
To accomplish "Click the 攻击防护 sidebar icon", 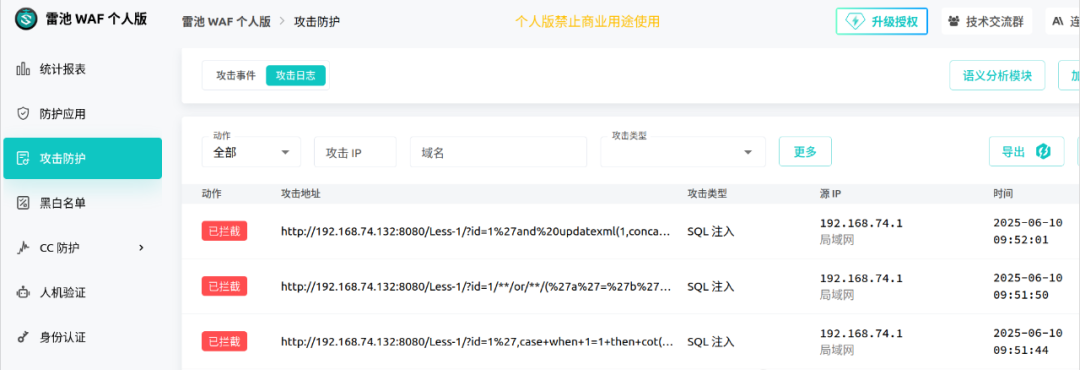I will coord(23,158).
